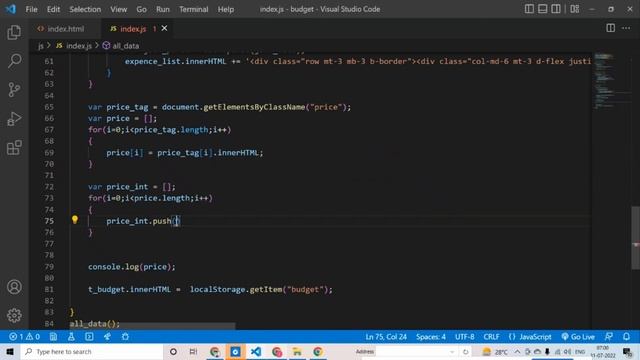The image size is (640, 360).
Task: Change encoding via UTF-8
Action: 464,337
